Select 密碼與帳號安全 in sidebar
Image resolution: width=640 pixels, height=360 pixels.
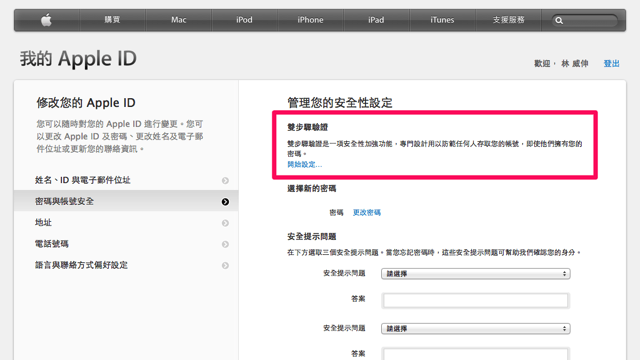(x=126, y=201)
